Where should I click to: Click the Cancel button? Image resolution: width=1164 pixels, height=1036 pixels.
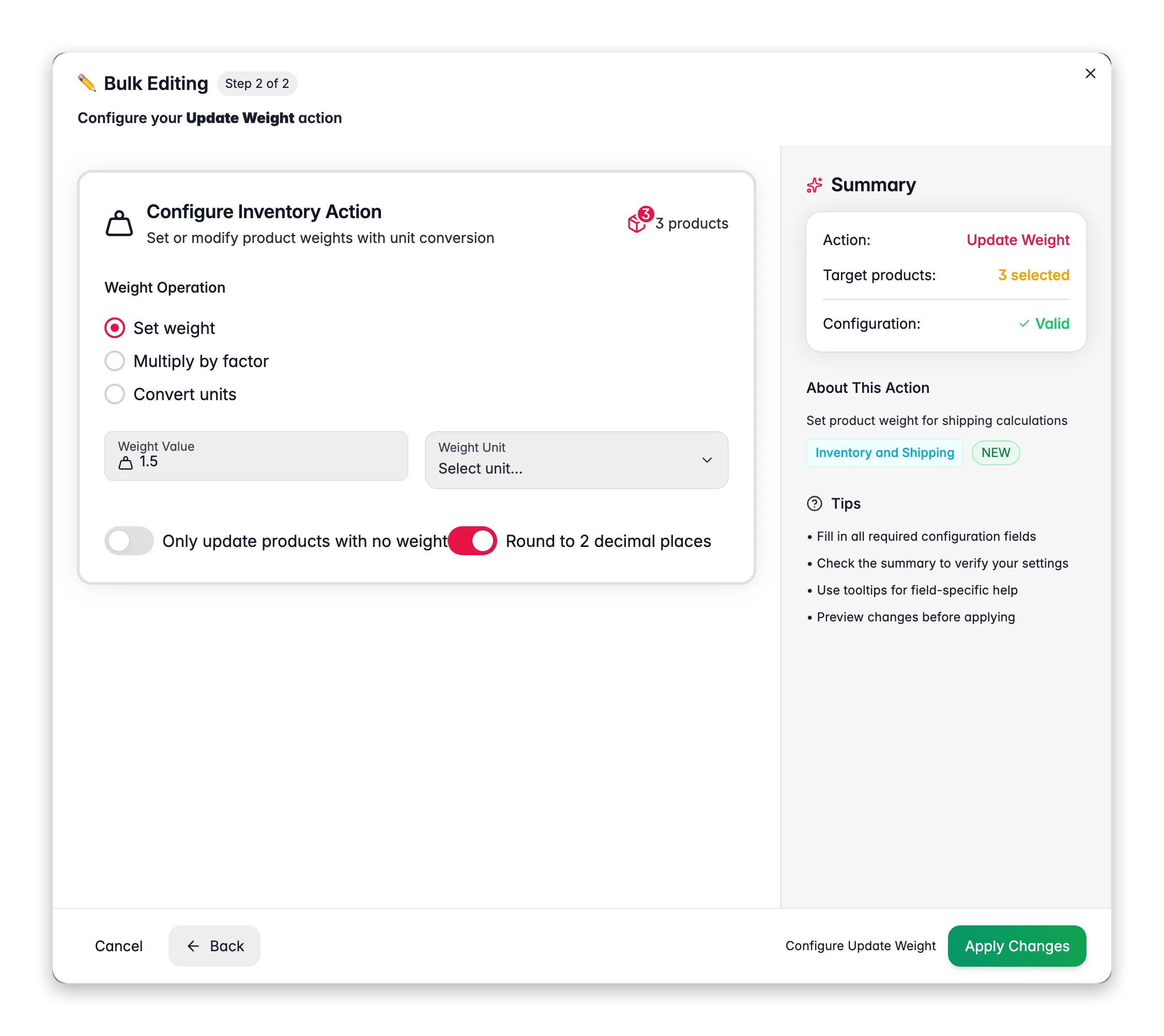(x=118, y=946)
